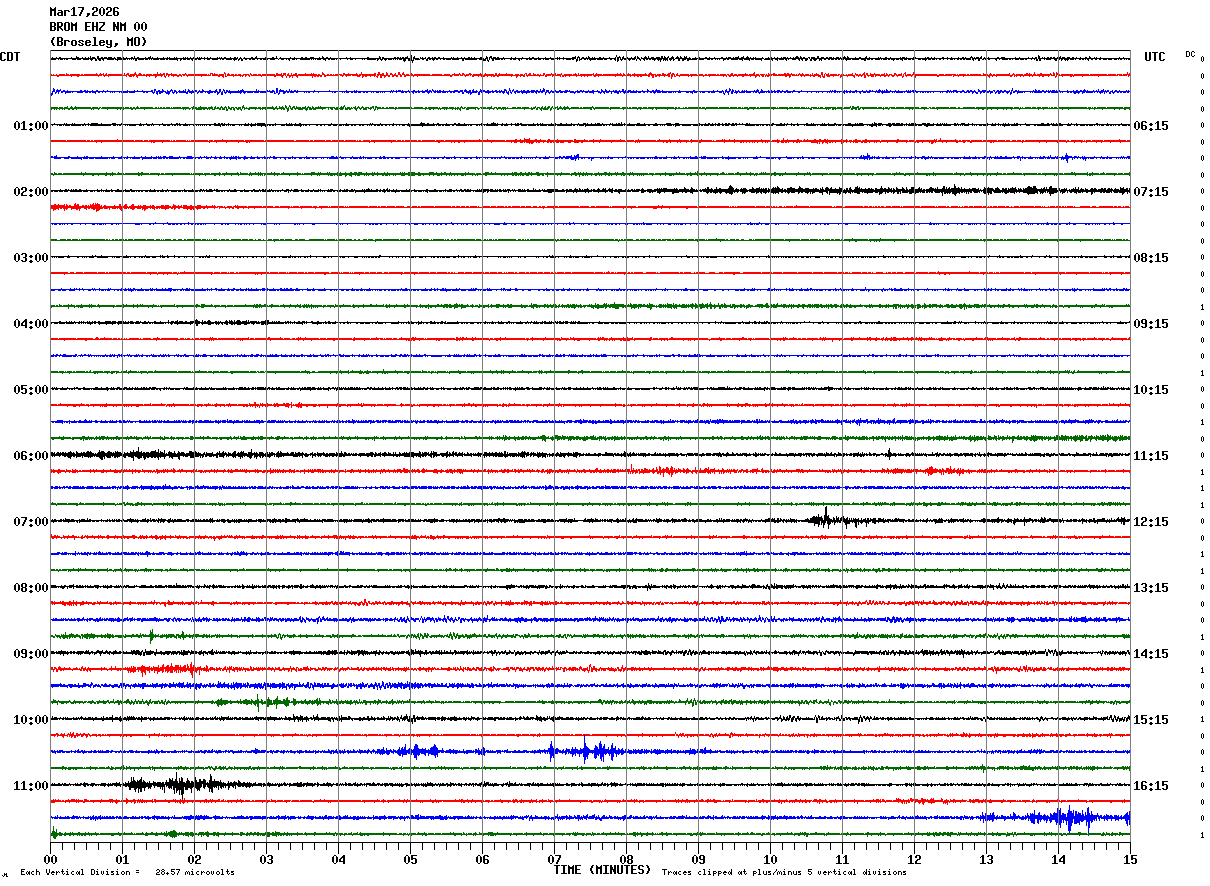Select the 07:00 CDT row label
1210x886 pixels.
click(x=31, y=522)
